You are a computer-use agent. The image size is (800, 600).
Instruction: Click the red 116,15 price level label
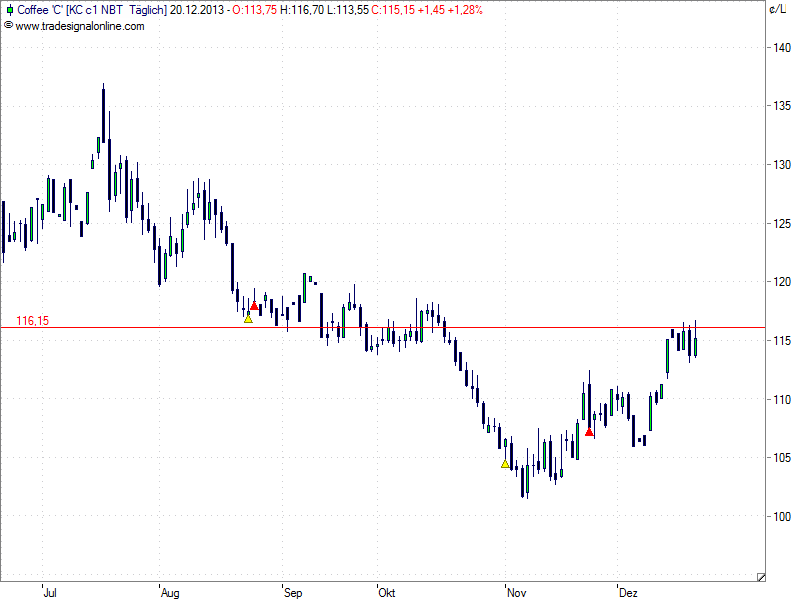coord(33,320)
